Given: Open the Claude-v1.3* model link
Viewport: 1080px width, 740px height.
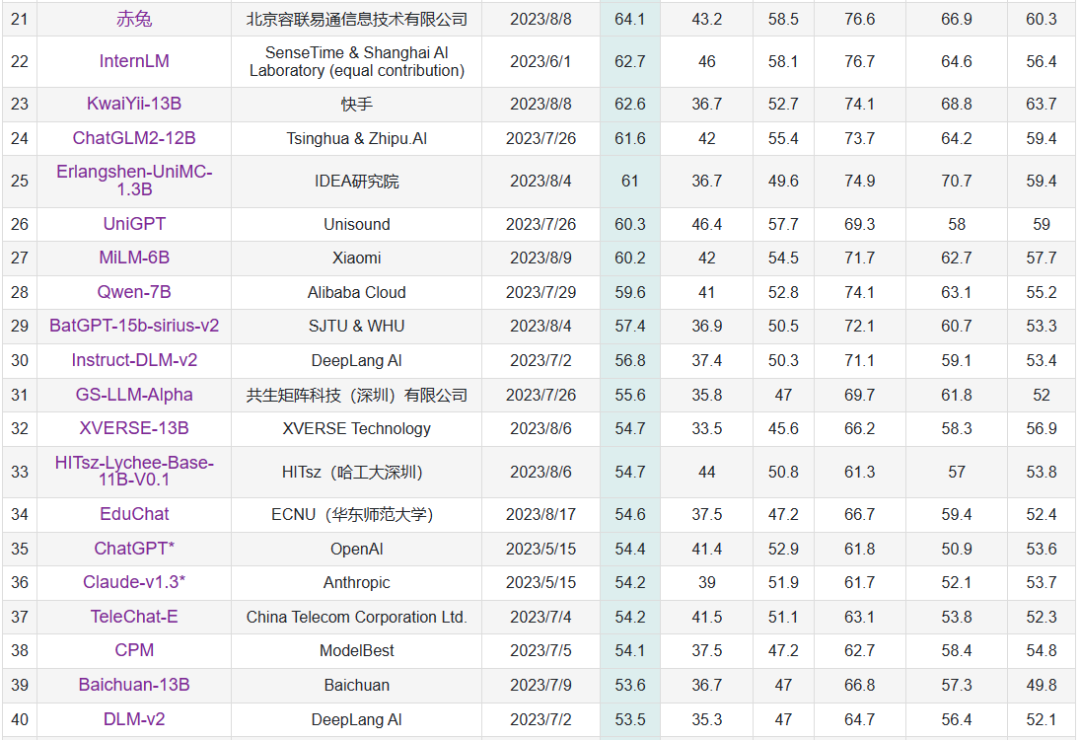Looking at the screenshot, I should (134, 582).
